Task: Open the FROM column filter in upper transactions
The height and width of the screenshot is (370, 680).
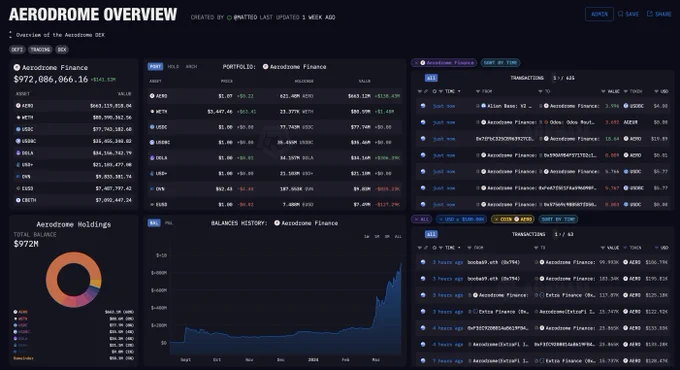Action: tap(478, 92)
